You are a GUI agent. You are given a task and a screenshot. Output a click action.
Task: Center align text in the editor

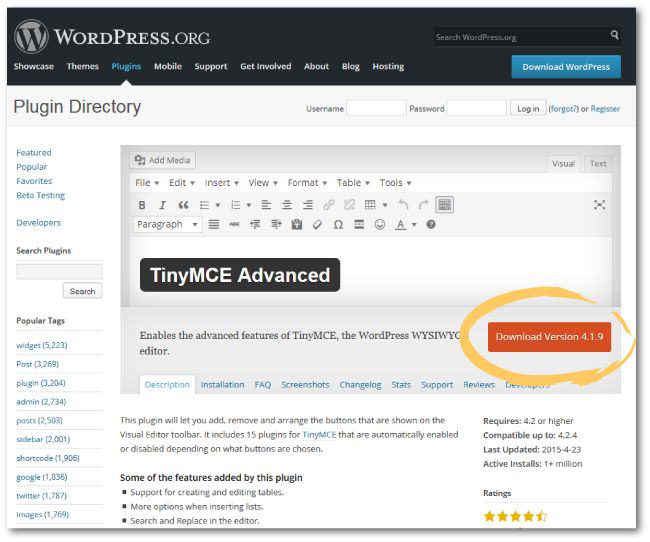pyautogui.click(x=287, y=205)
